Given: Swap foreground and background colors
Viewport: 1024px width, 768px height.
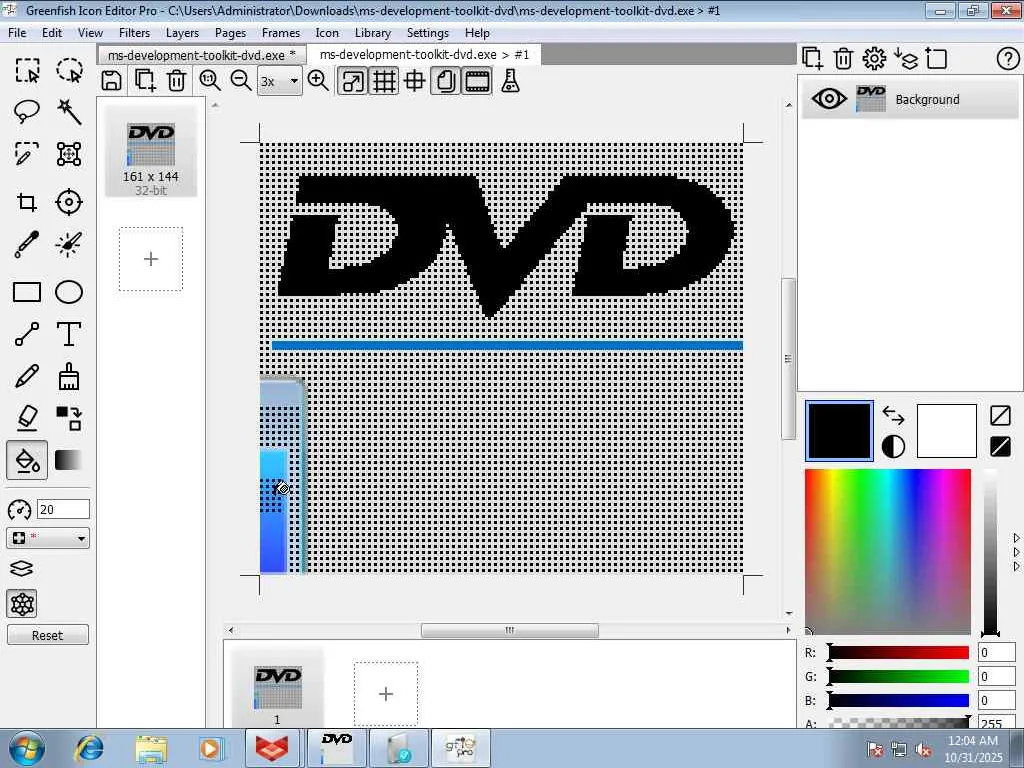Looking at the screenshot, I should [x=893, y=415].
